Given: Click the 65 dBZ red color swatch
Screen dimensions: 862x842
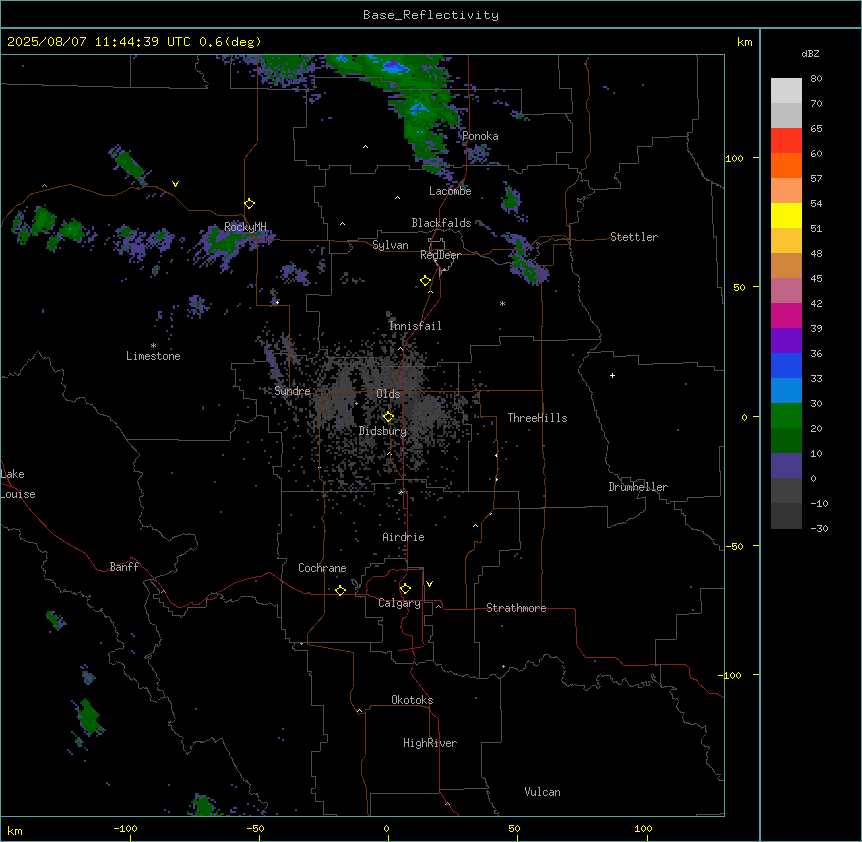Looking at the screenshot, I should click(786, 141).
